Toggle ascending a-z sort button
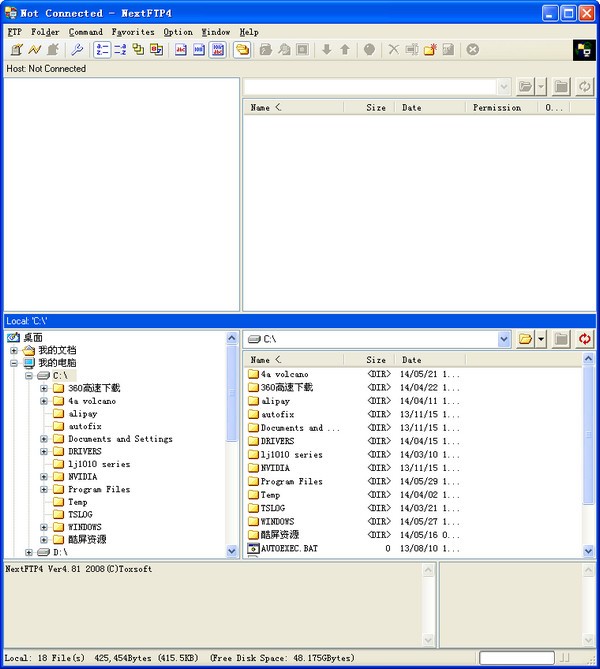 (x=102, y=49)
